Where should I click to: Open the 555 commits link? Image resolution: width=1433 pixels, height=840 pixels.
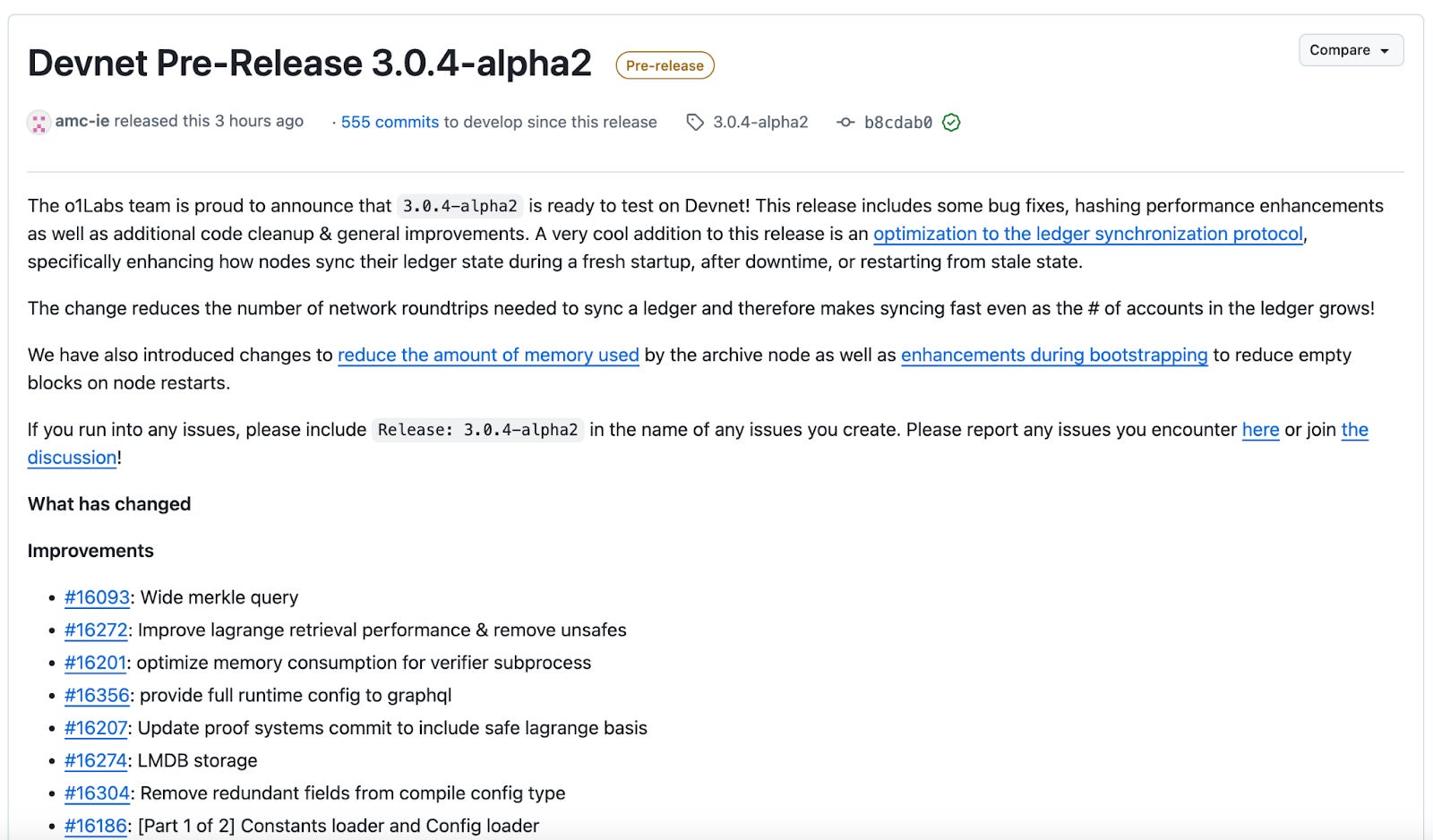390,123
